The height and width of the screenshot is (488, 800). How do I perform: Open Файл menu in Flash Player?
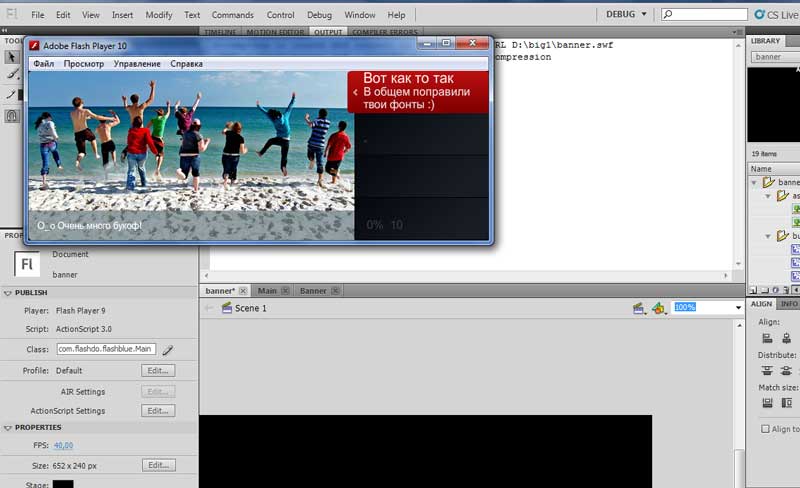click(x=44, y=64)
